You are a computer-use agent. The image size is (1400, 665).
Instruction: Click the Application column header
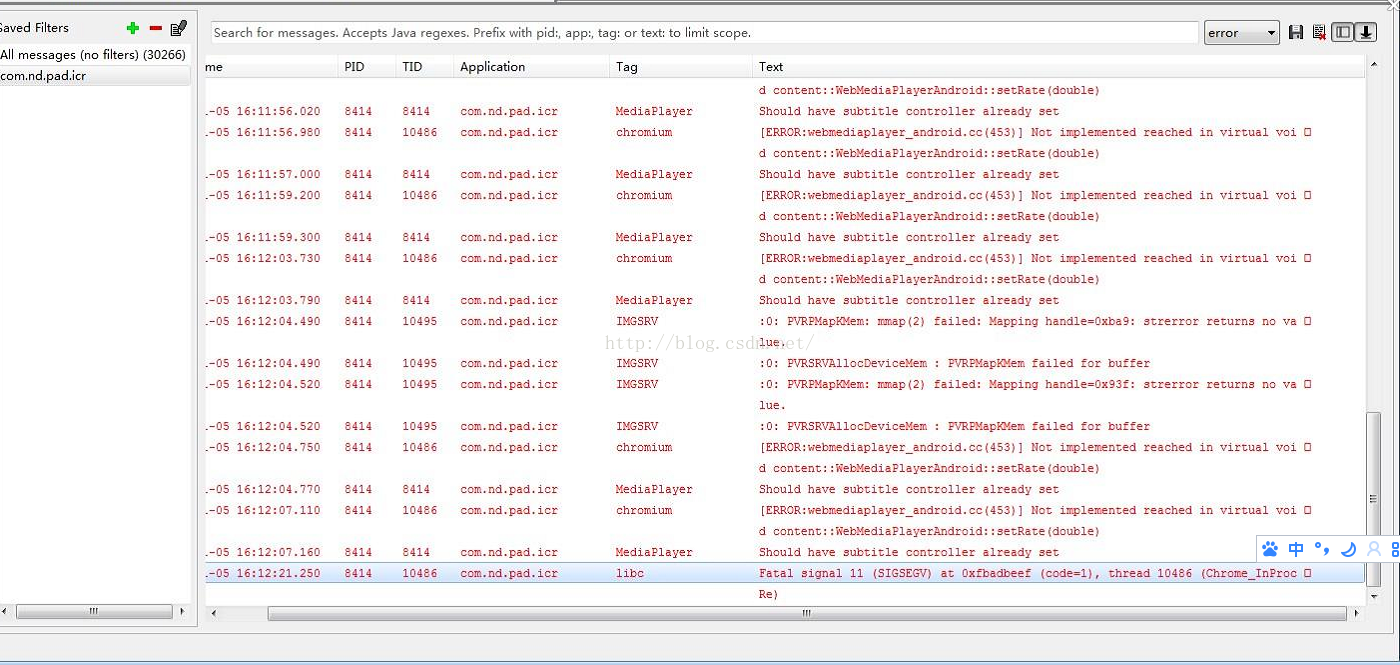pyautogui.click(x=533, y=67)
